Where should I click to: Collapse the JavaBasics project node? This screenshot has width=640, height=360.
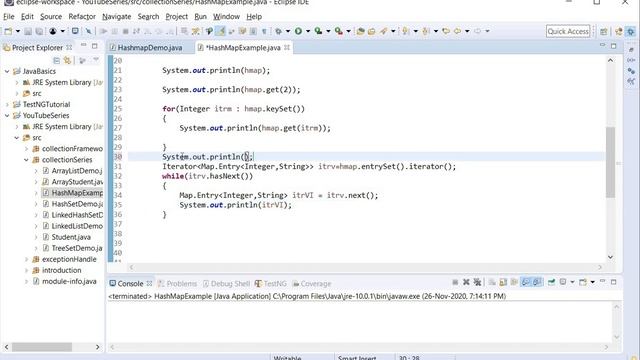pos(7,71)
